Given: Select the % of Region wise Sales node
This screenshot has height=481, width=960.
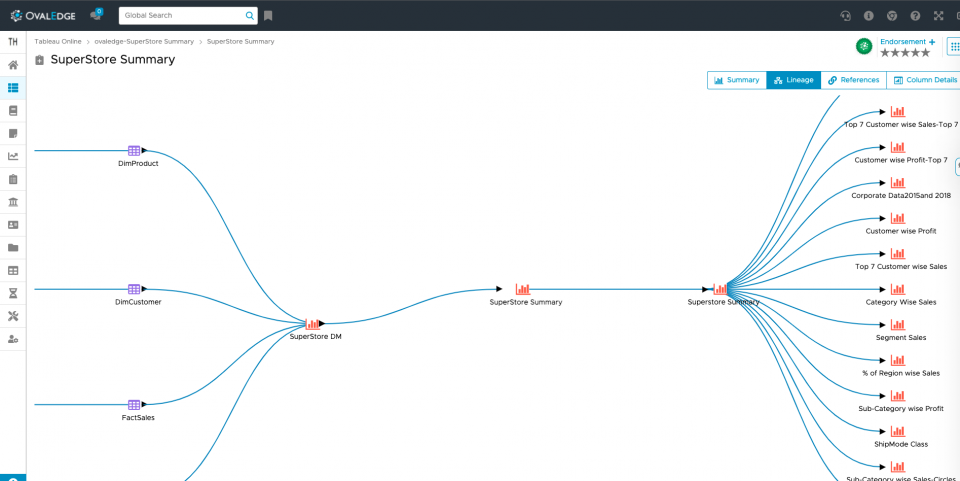Looking at the screenshot, I should [x=898, y=360].
